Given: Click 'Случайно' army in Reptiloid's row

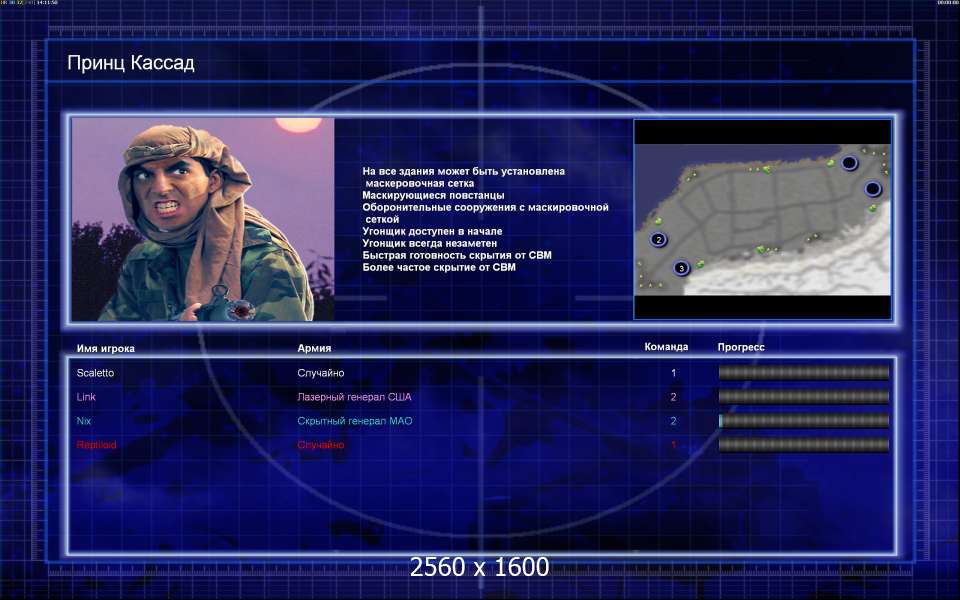Looking at the screenshot, I should [321, 444].
